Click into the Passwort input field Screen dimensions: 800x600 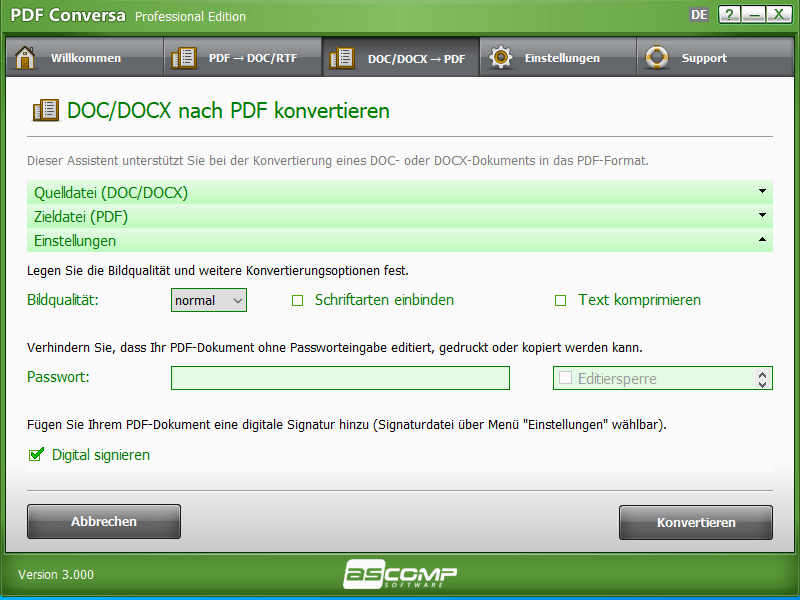click(340, 378)
